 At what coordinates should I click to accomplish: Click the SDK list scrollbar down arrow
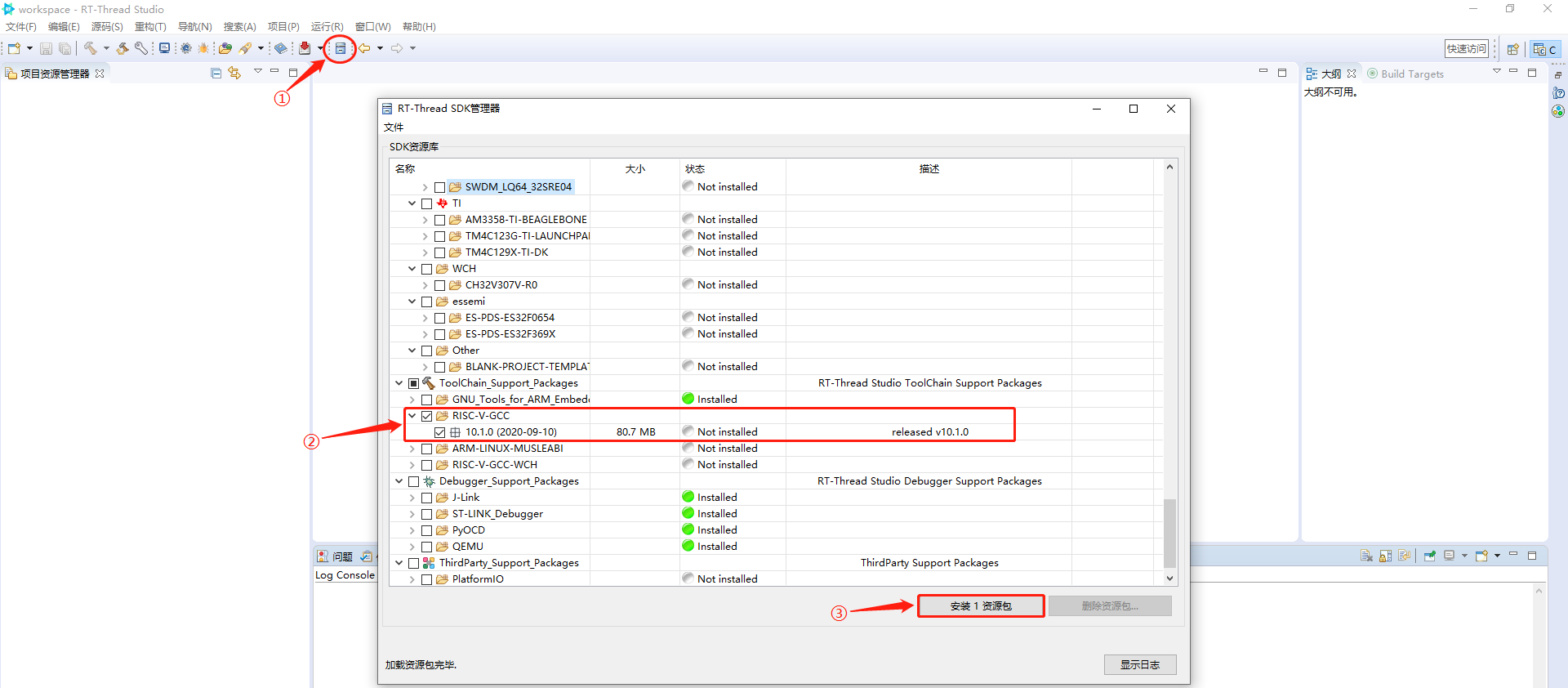1169,579
